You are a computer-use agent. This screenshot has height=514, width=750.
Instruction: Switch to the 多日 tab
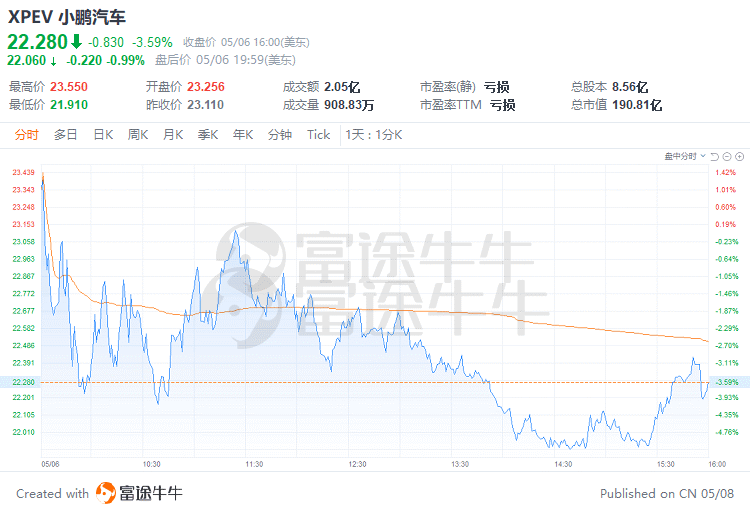(x=66, y=135)
